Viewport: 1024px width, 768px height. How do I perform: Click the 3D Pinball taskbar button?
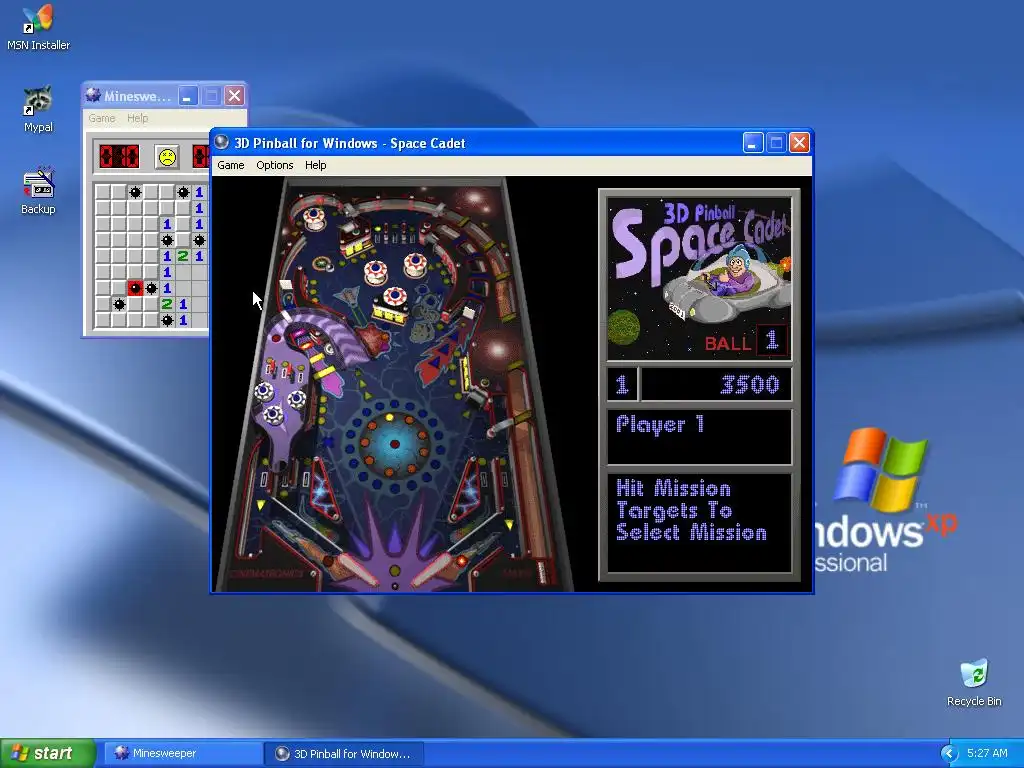pos(344,753)
